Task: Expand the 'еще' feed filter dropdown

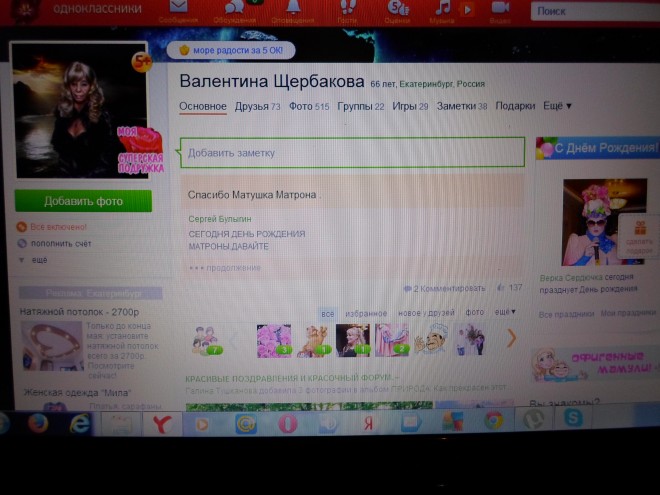Action: (505, 312)
